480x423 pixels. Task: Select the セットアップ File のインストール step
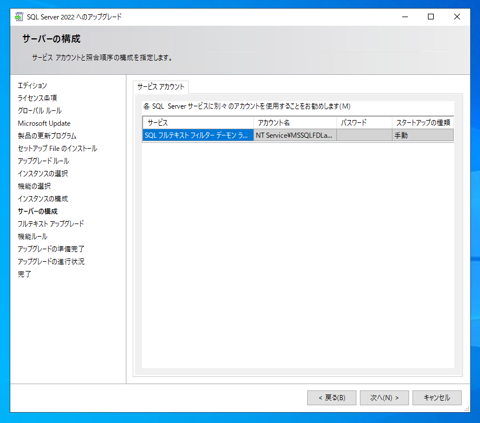pyautogui.click(x=57, y=148)
